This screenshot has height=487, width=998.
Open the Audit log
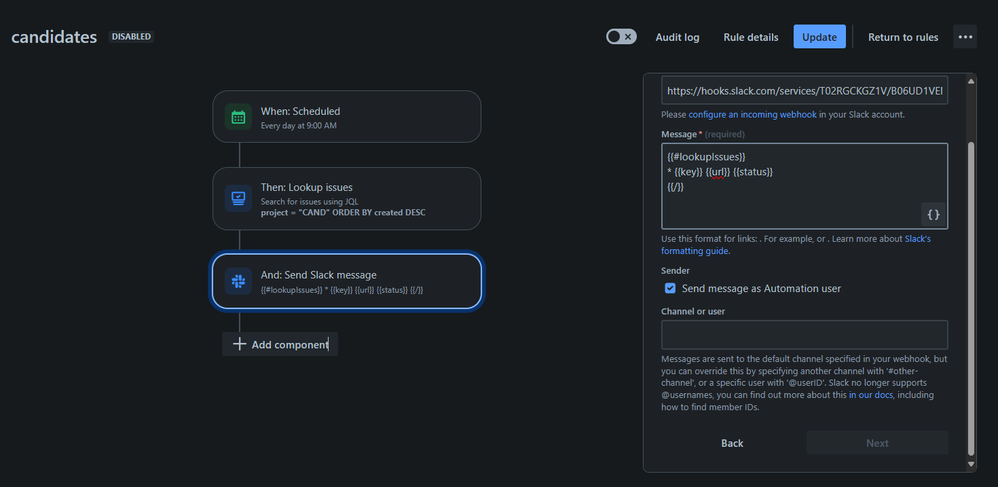coord(677,38)
